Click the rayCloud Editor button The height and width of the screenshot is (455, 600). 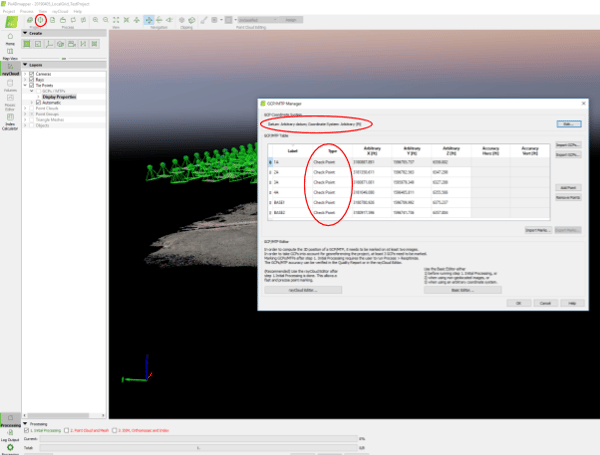pos(301,289)
